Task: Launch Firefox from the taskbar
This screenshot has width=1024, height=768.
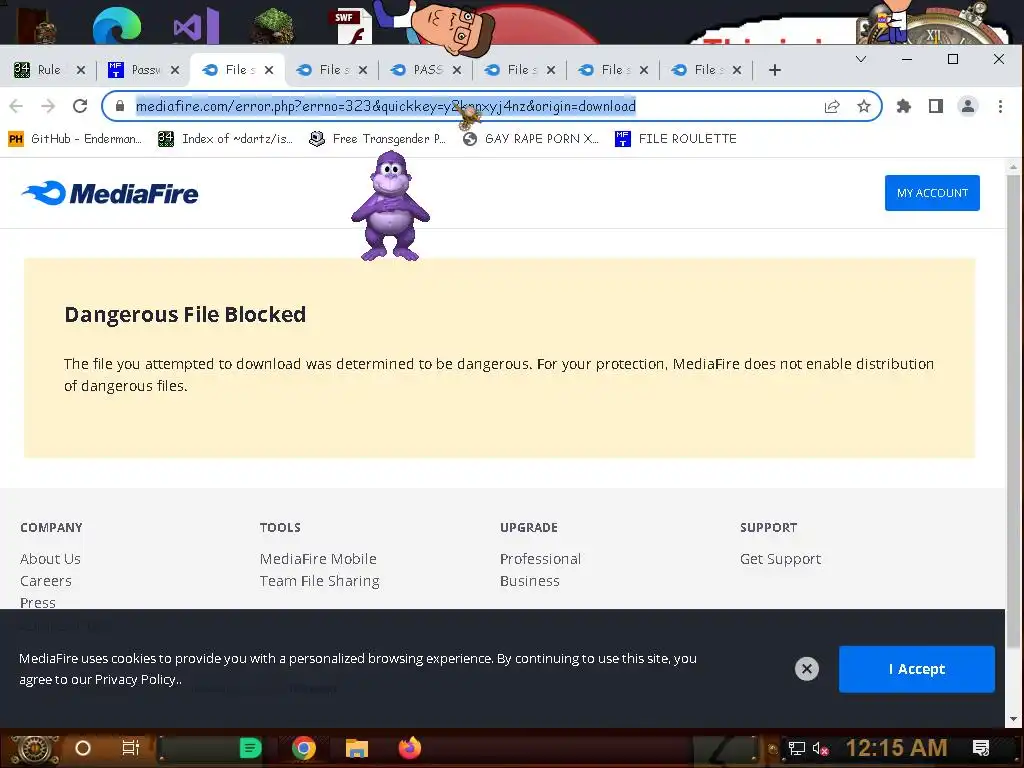Action: pos(410,748)
